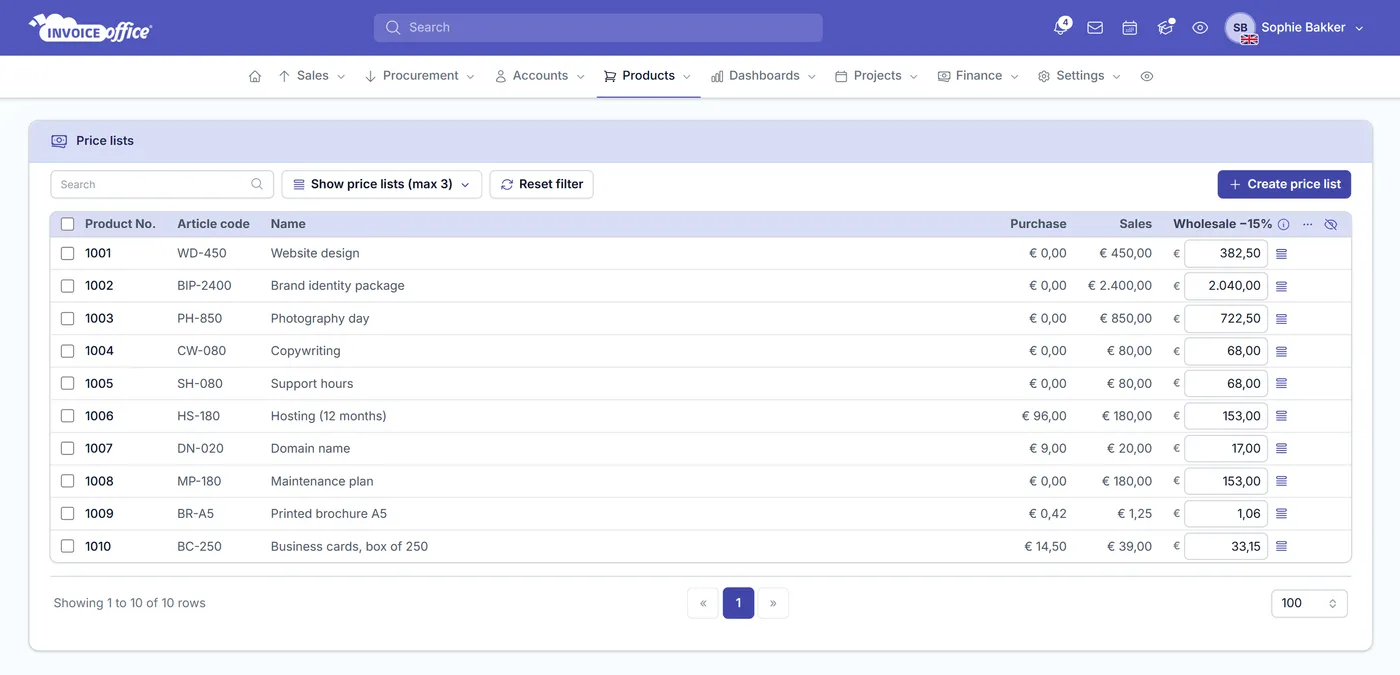1400x675 pixels.
Task: Open the graduation cap help icon
Action: click(x=1165, y=28)
